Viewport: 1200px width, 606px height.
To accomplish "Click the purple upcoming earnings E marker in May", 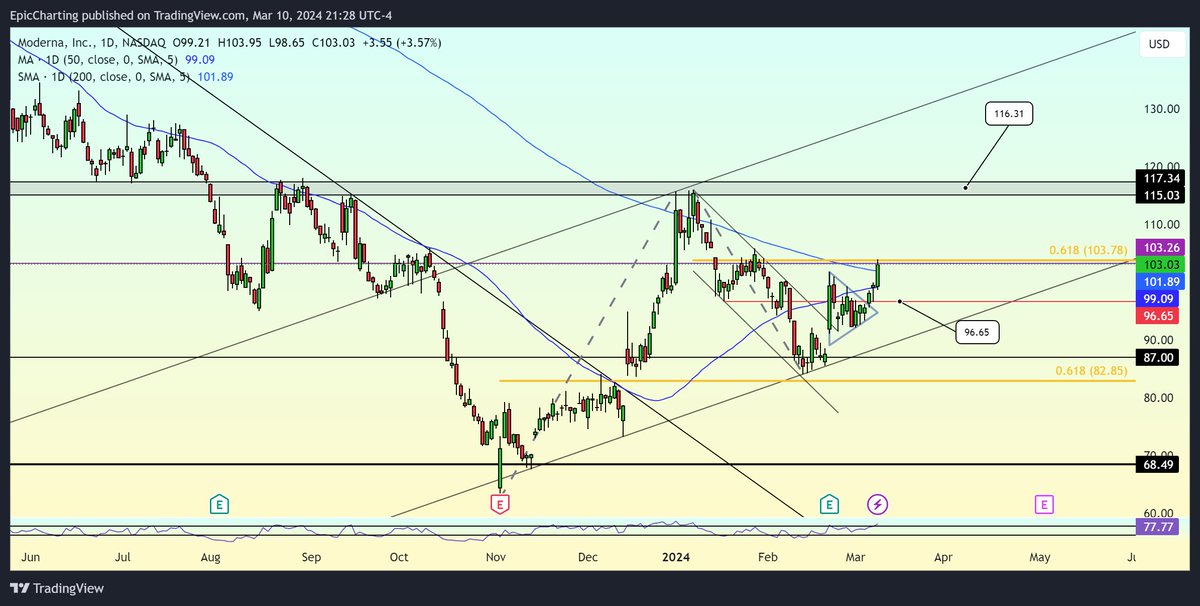I will (1044, 503).
